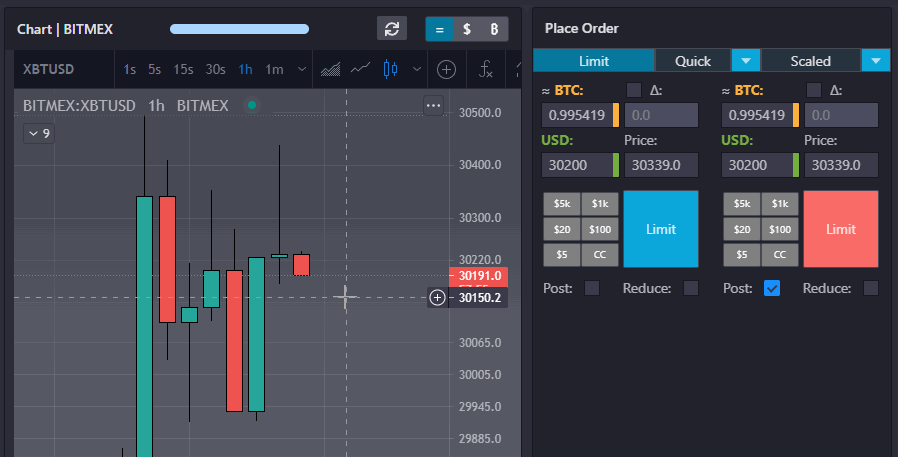Click the green buy-side USD color bar
Image resolution: width=898 pixels, height=457 pixels.
[x=616, y=165]
